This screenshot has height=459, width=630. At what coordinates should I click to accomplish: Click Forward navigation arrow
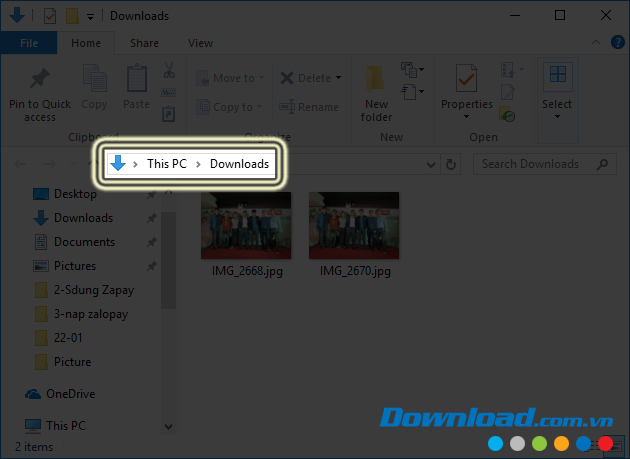pos(49,164)
